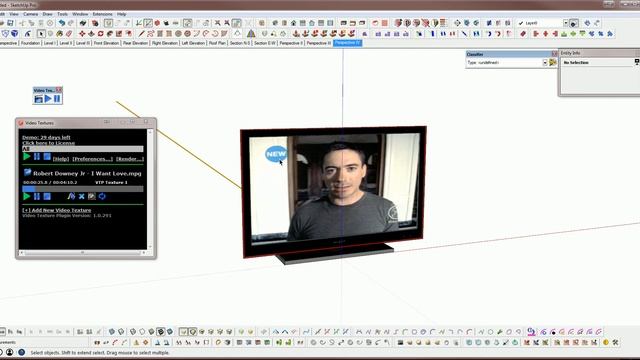Screen dimensions: 640x360
Task: Click the Layer manager icon beside Layer0
Action: [x=573, y=23]
